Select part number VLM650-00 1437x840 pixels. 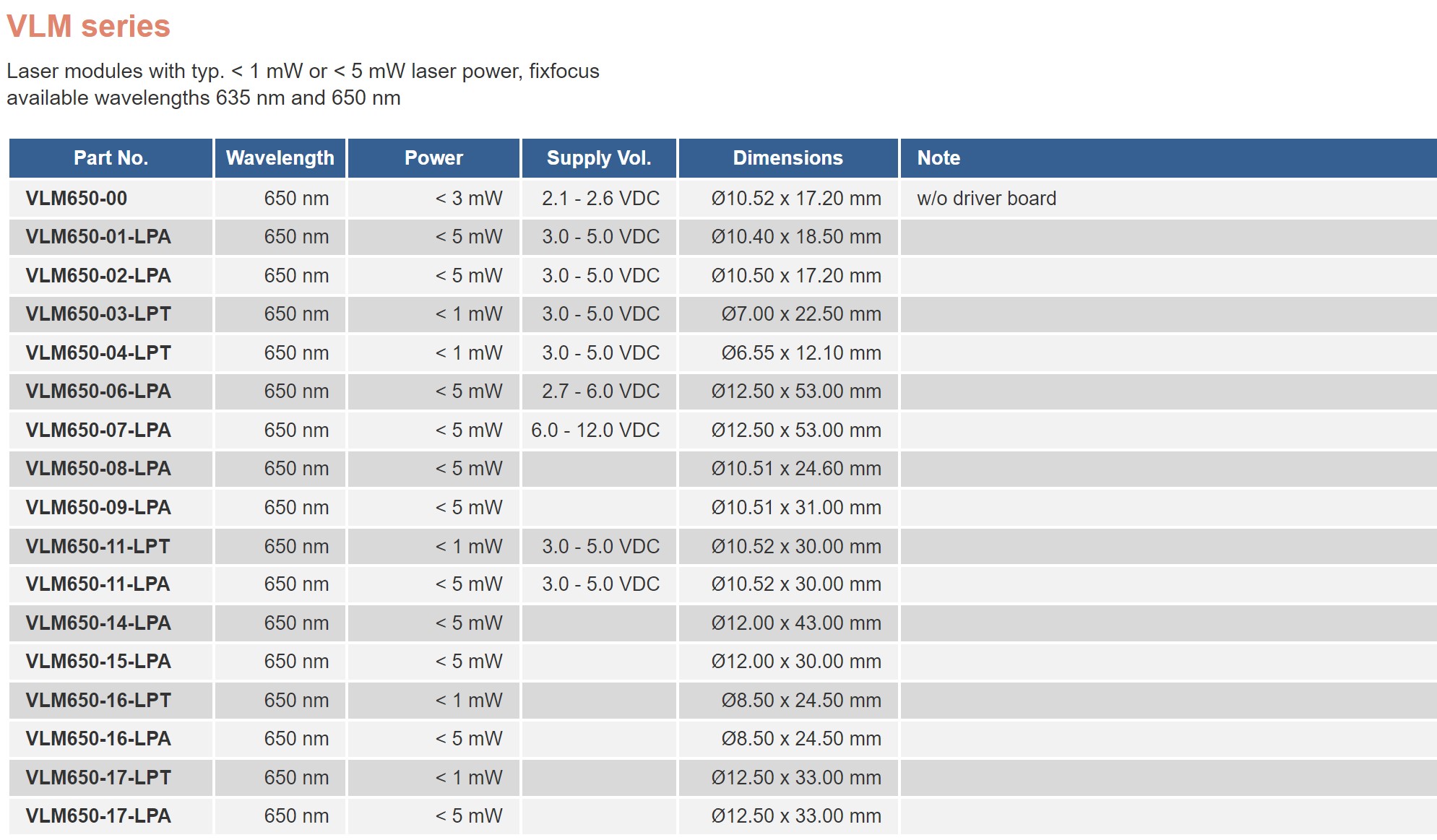[x=77, y=199]
